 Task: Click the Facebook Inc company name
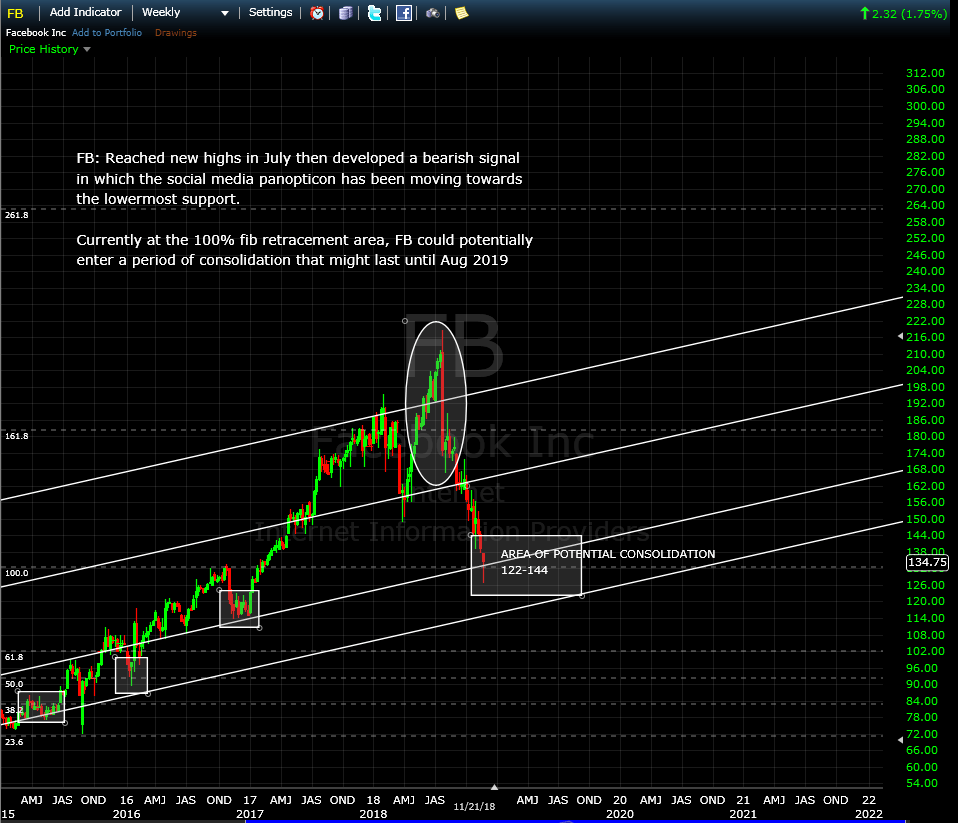(36, 32)
